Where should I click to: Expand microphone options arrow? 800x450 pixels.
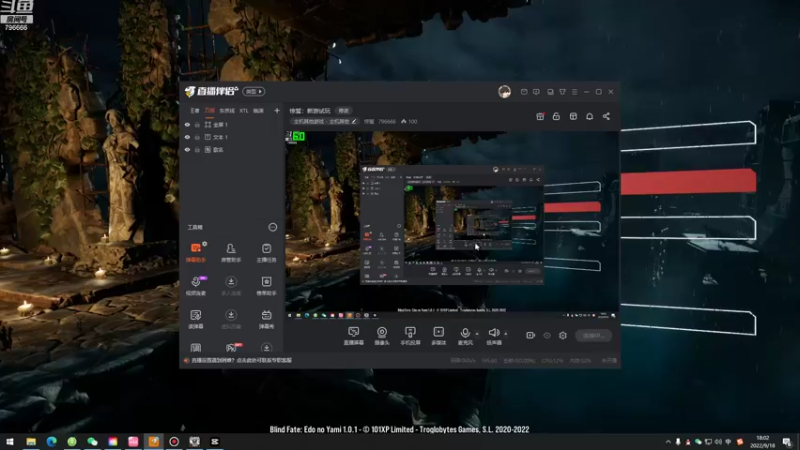(477, 334)
